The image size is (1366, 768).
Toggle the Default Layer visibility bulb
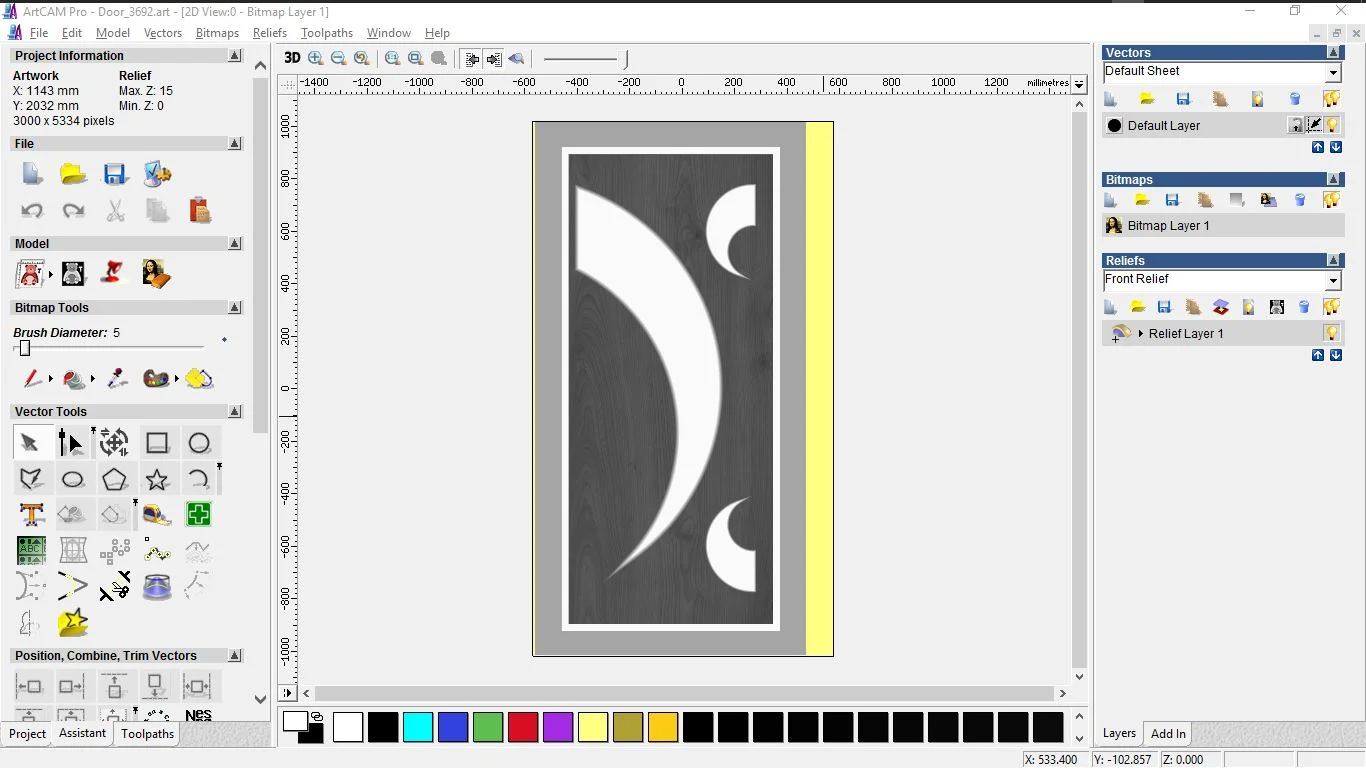pos(1332,125)
